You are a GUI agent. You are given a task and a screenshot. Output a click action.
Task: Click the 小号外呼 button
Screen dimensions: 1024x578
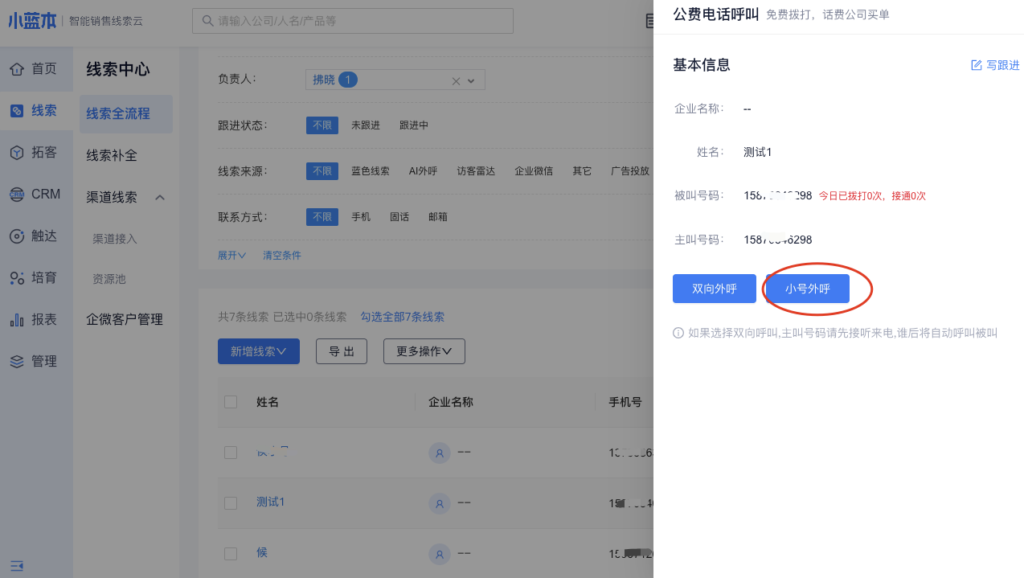click(807, 289)
